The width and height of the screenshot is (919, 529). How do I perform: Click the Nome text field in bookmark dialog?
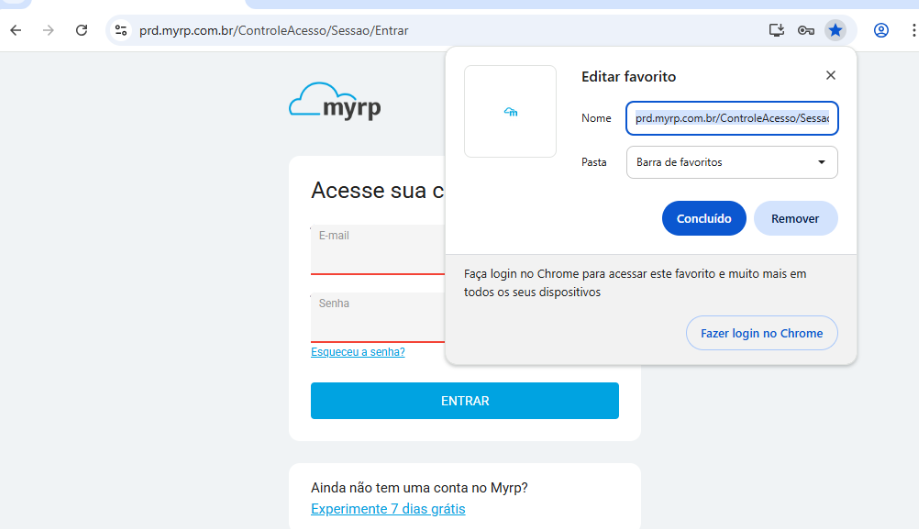(x=731, y=118)
